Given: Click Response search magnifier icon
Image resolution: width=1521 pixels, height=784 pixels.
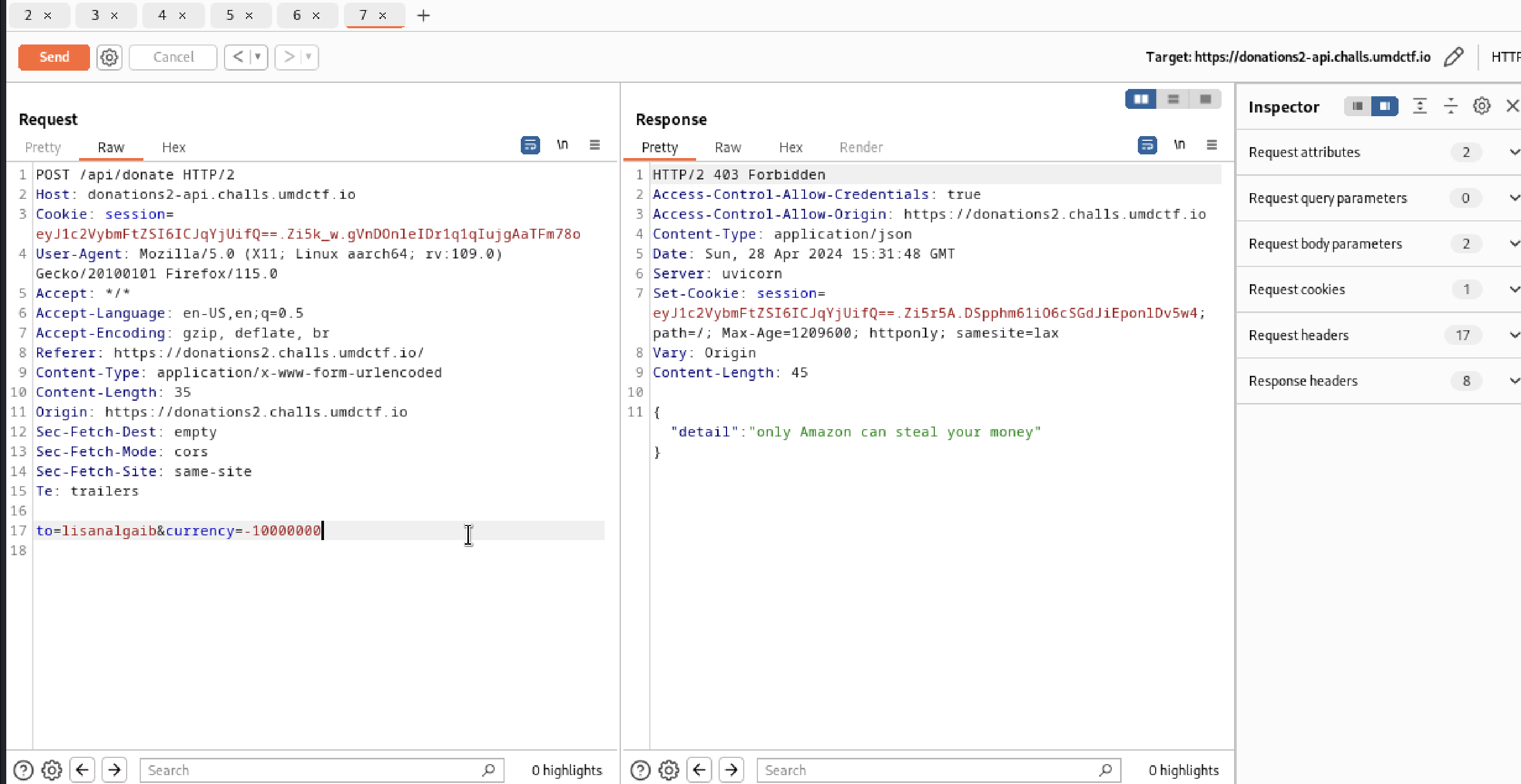Looking at the screenshot, I should tap(1105, 770).
